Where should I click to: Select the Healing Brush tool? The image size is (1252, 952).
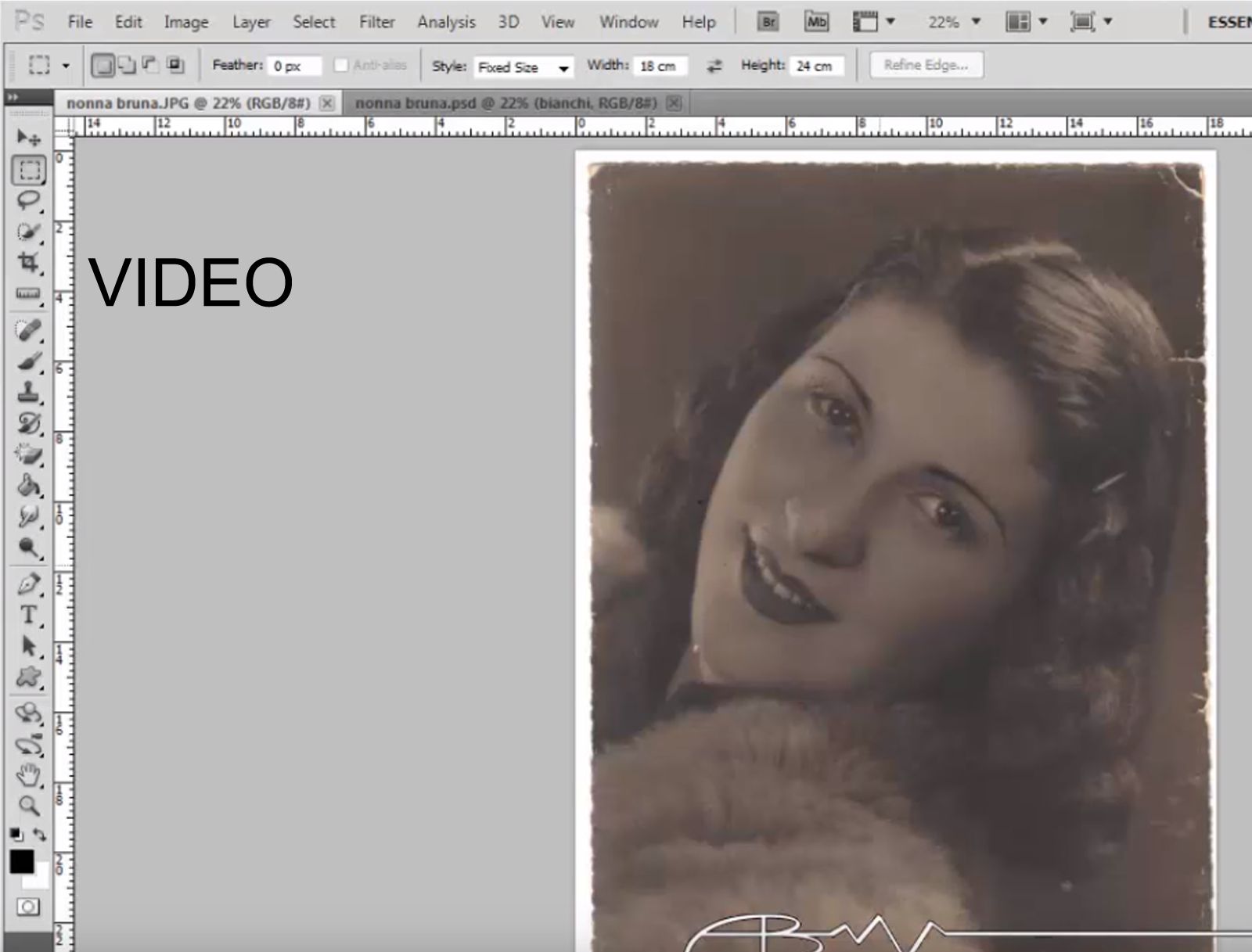pos(29,330)
